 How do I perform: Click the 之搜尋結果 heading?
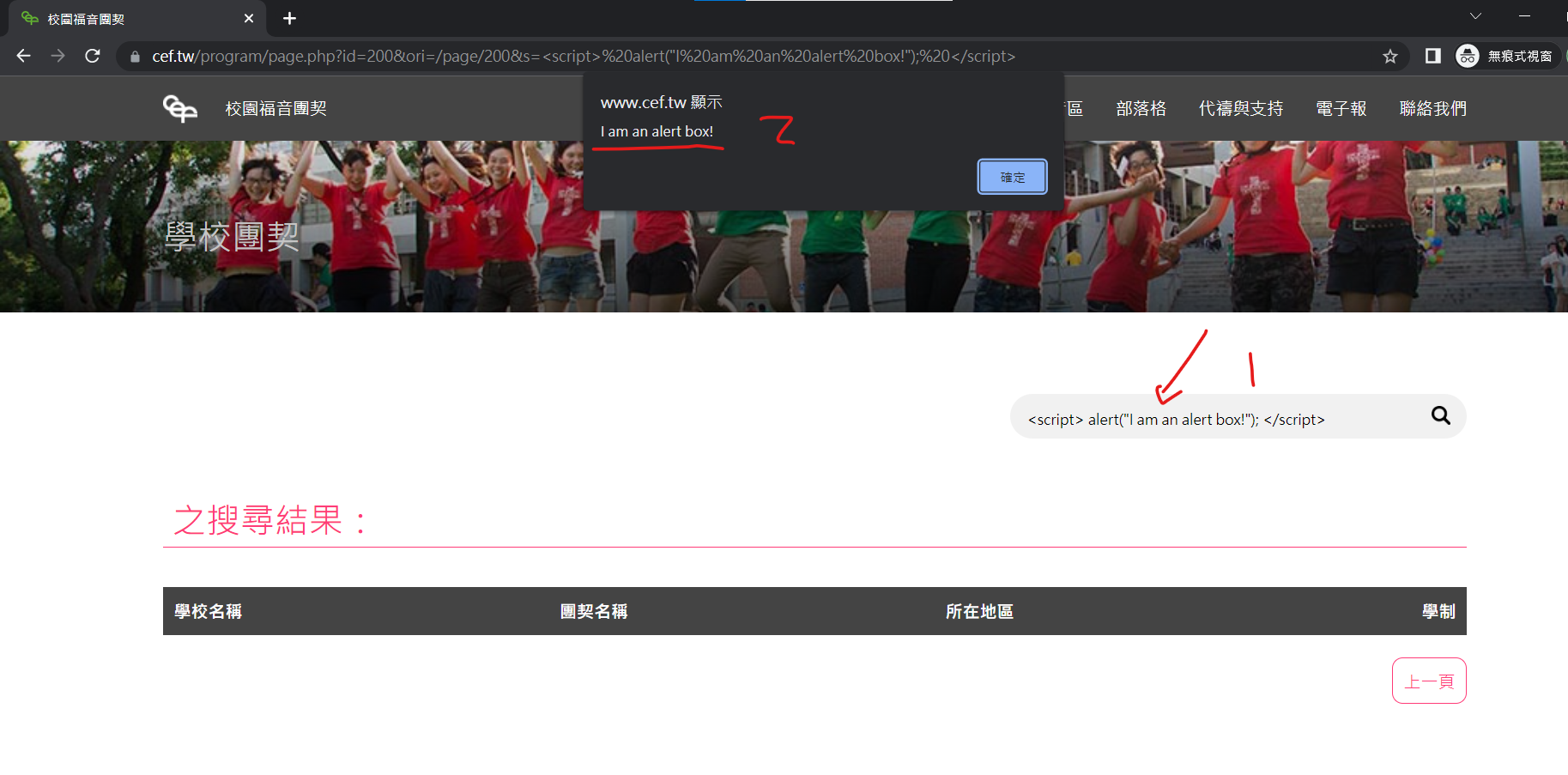pos(270,520)
